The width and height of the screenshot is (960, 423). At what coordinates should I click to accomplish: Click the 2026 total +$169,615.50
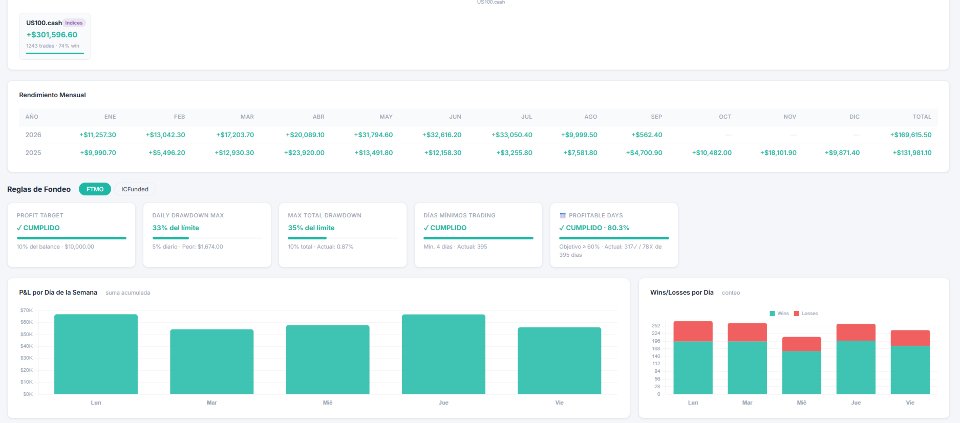pyautogui.click(x=911, y=135)
